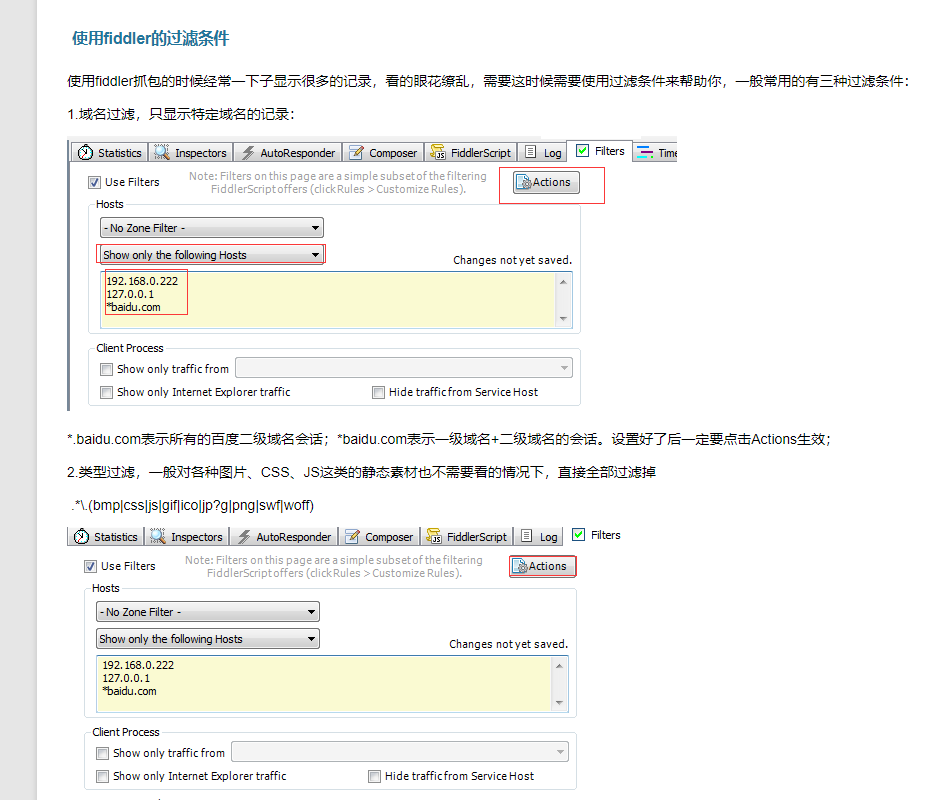The width and height of the screenshot is (943, 800).
Task: Enable Show only traffic from in lower panel
Action: 102,753
